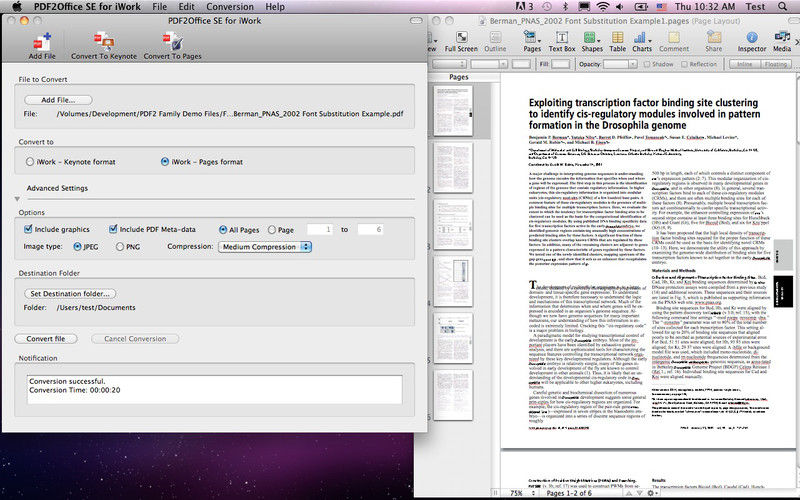Open the File menu

pyautogui.click(x=160, y=7)
